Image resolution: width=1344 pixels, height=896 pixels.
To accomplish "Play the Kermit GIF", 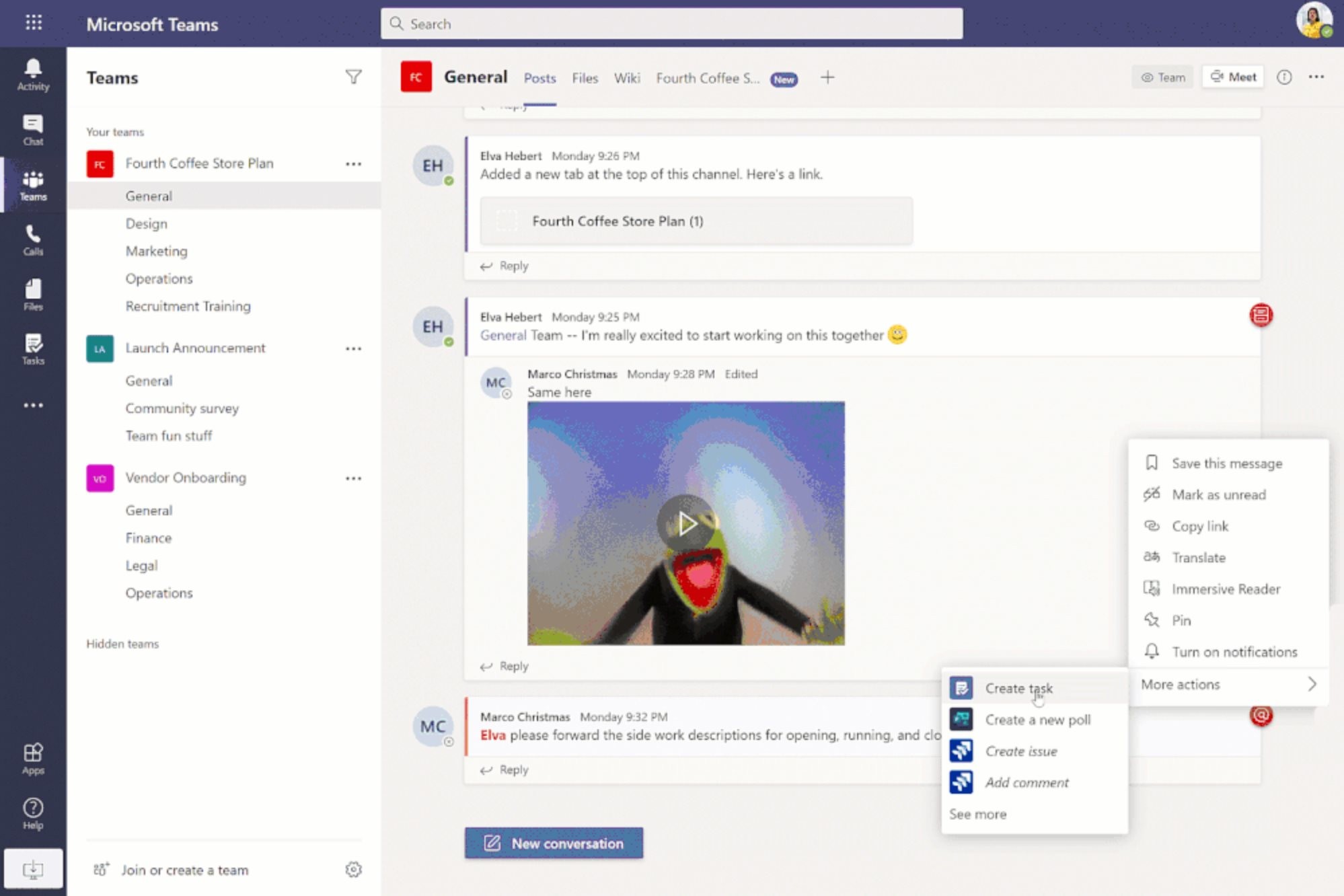I will pyautogui.click(x=686, y=523).
